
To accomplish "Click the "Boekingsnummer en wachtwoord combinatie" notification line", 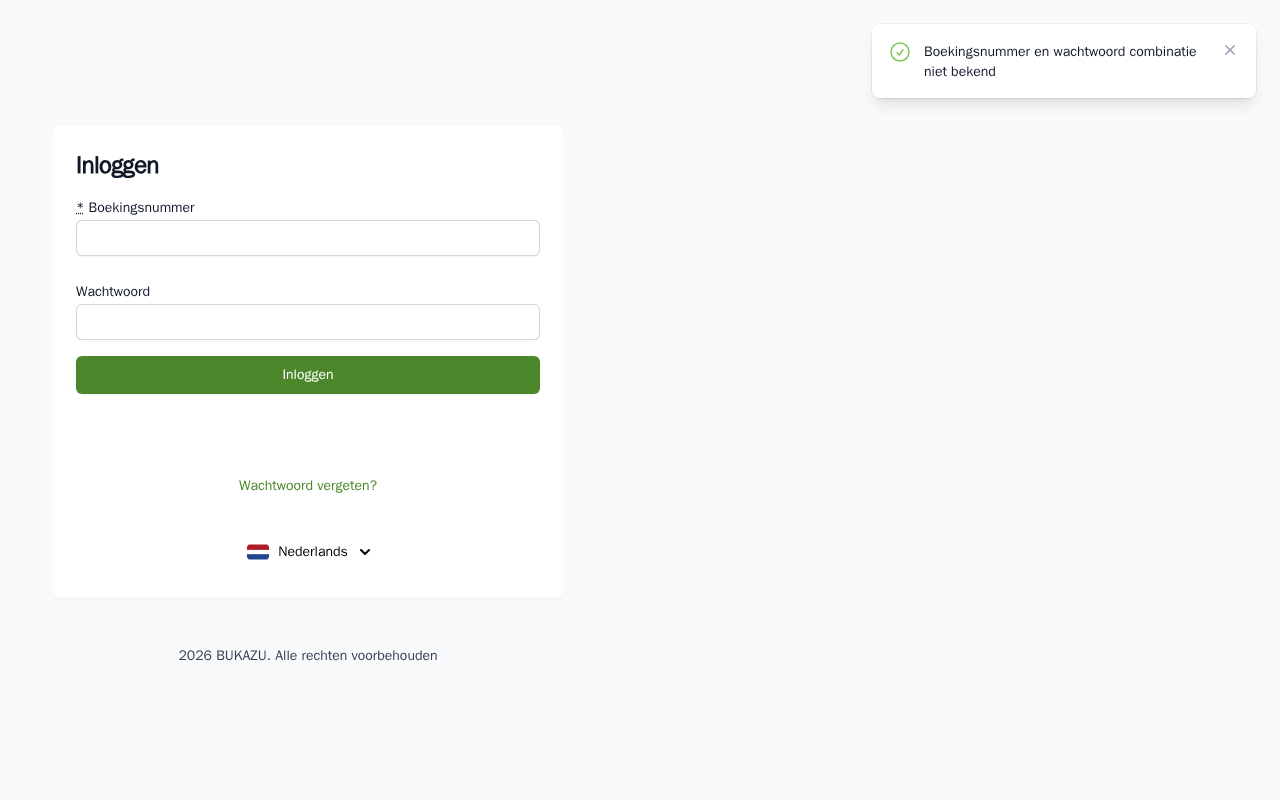I will click(x=1060, y=52).
